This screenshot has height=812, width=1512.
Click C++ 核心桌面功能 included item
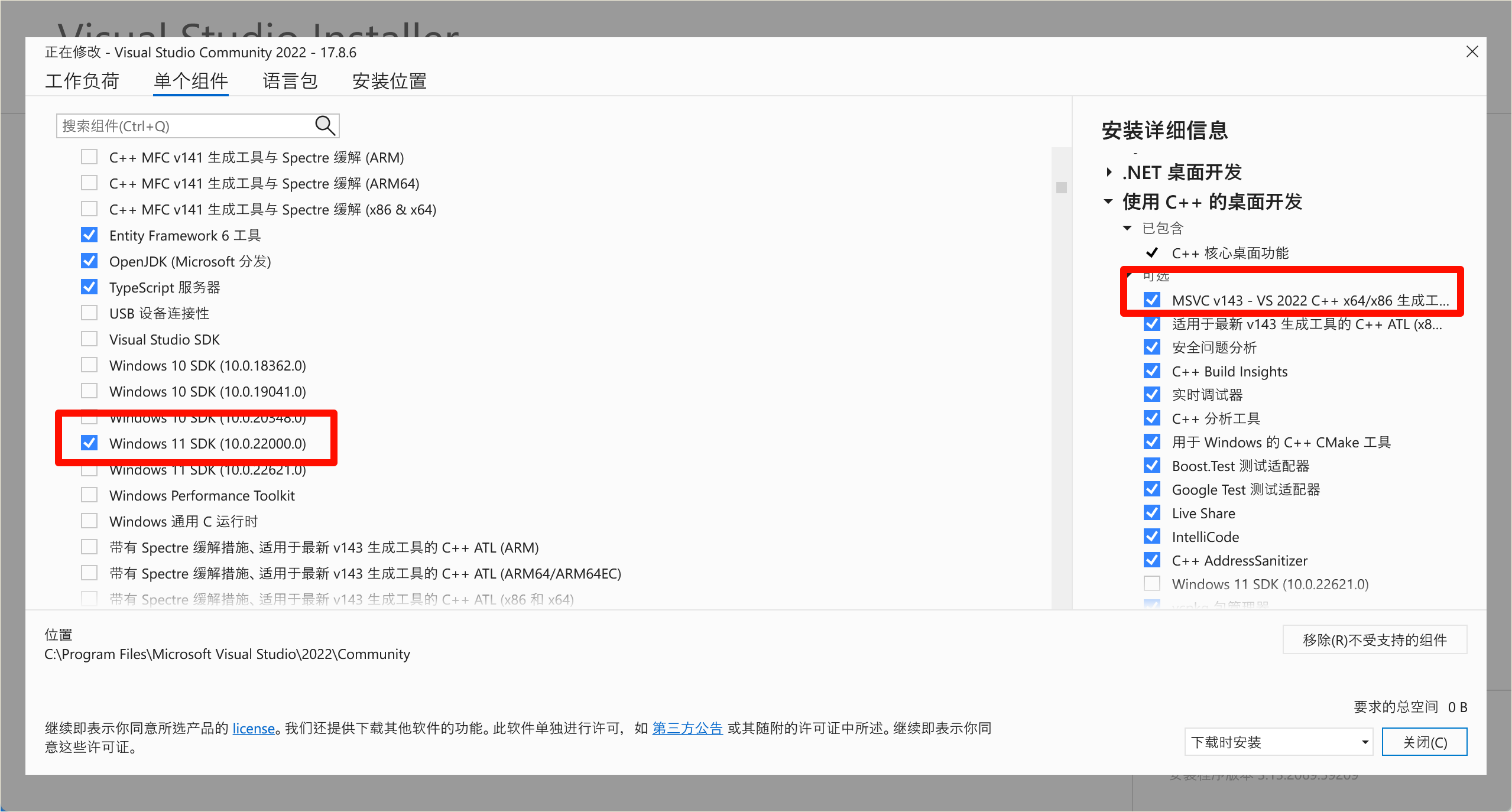1229,254
